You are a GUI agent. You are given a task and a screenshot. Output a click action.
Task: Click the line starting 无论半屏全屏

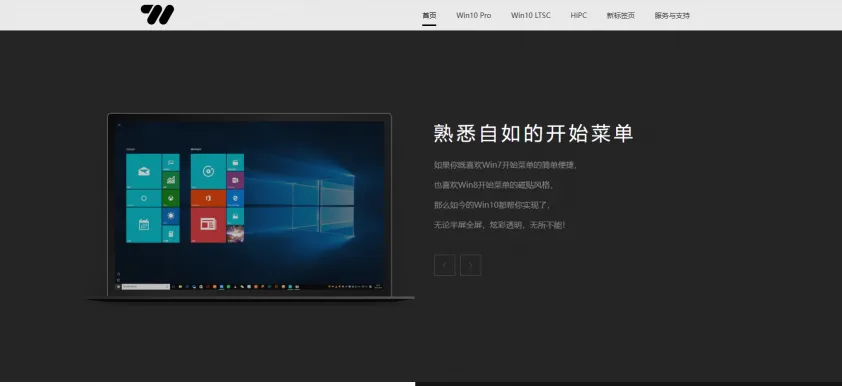(499, 225)
